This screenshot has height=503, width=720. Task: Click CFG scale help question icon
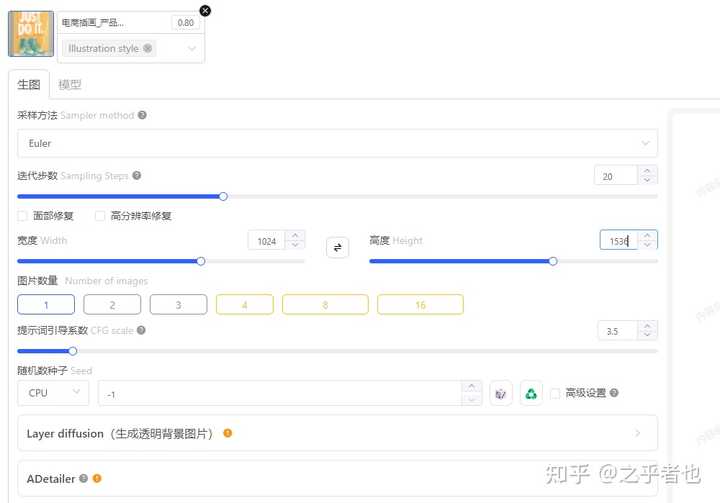[141, 330]
